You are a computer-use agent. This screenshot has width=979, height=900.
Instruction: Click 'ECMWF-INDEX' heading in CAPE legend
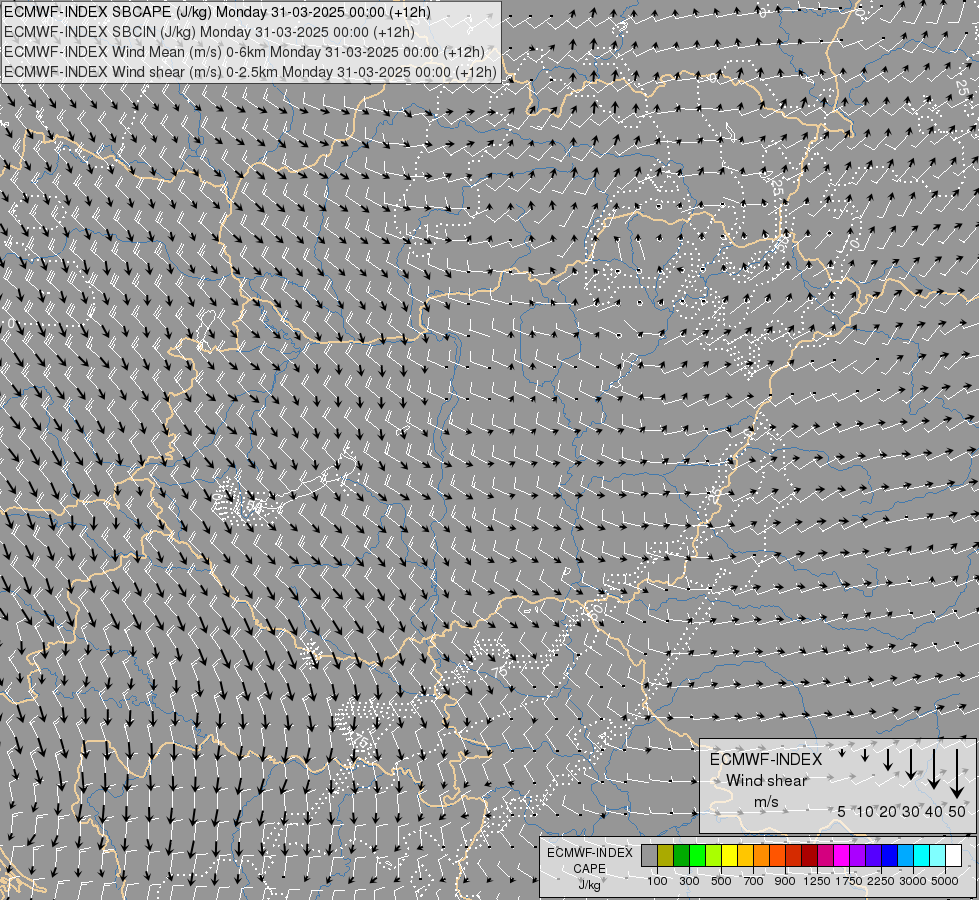pyautogui.click(x=589, y=853)
